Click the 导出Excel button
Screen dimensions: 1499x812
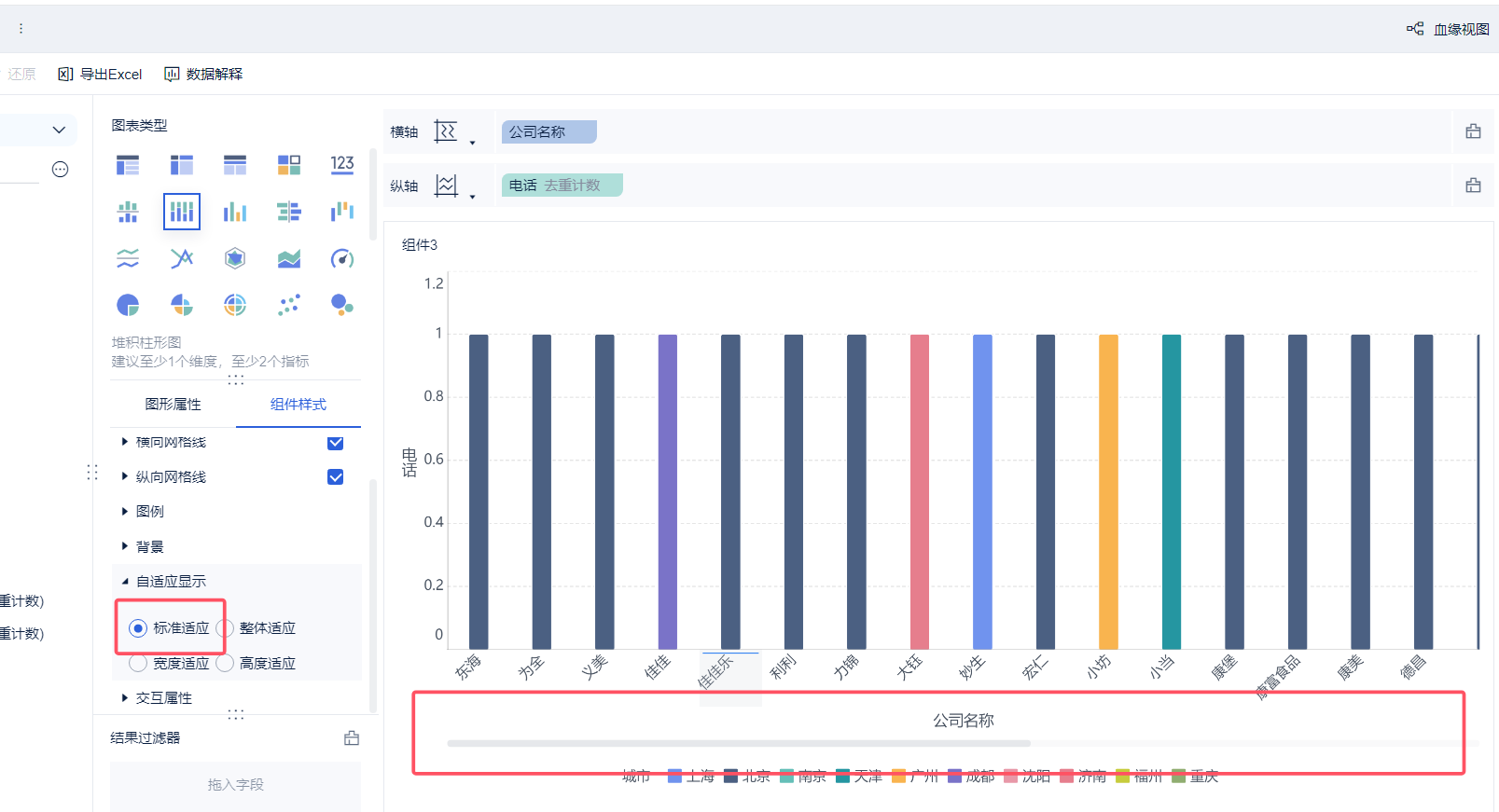100,75
